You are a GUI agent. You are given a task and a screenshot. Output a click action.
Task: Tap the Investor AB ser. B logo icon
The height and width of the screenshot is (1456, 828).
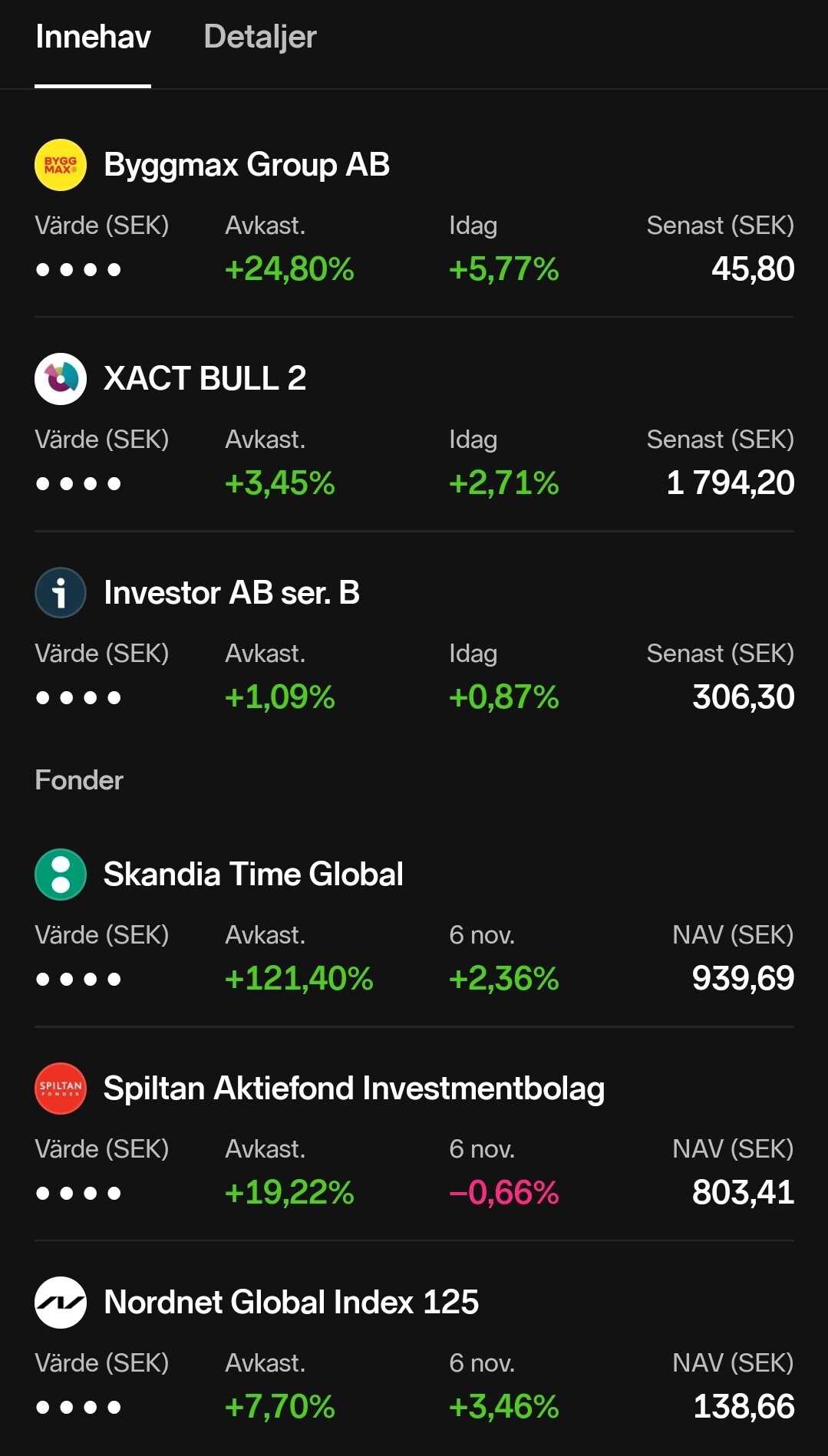click(x=61, y=592)
